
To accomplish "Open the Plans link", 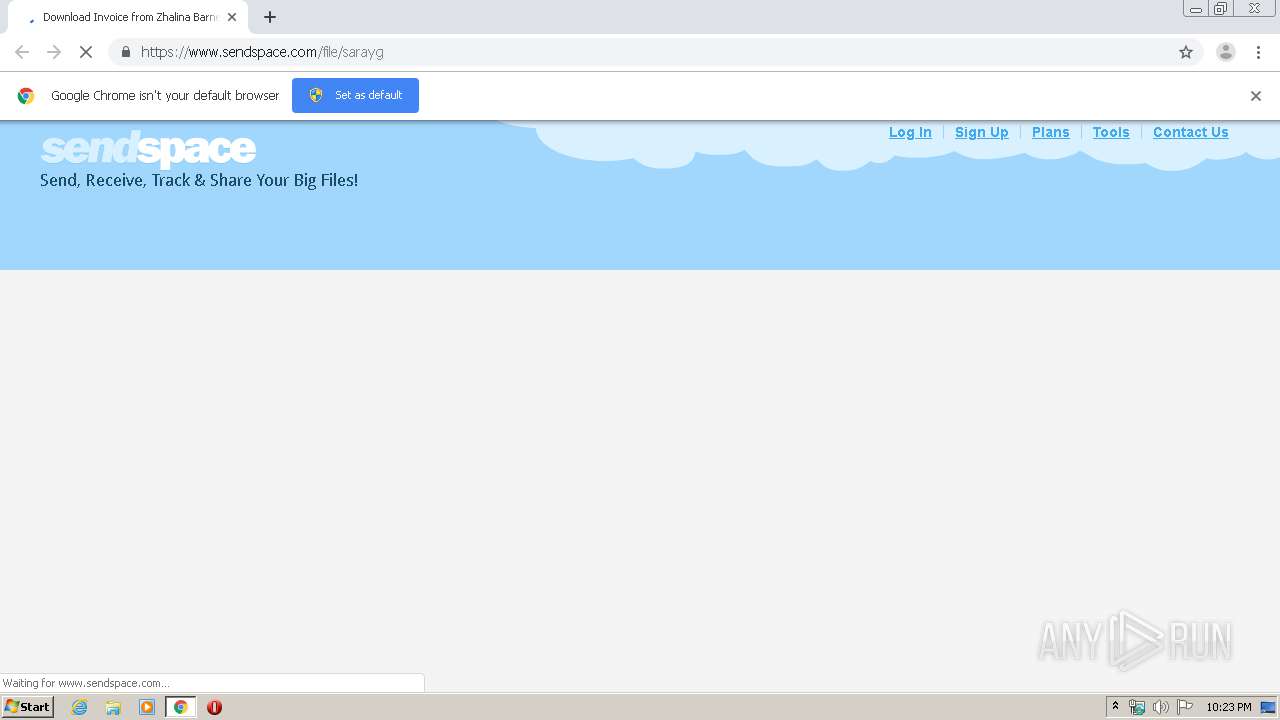I will point(1051,132).
